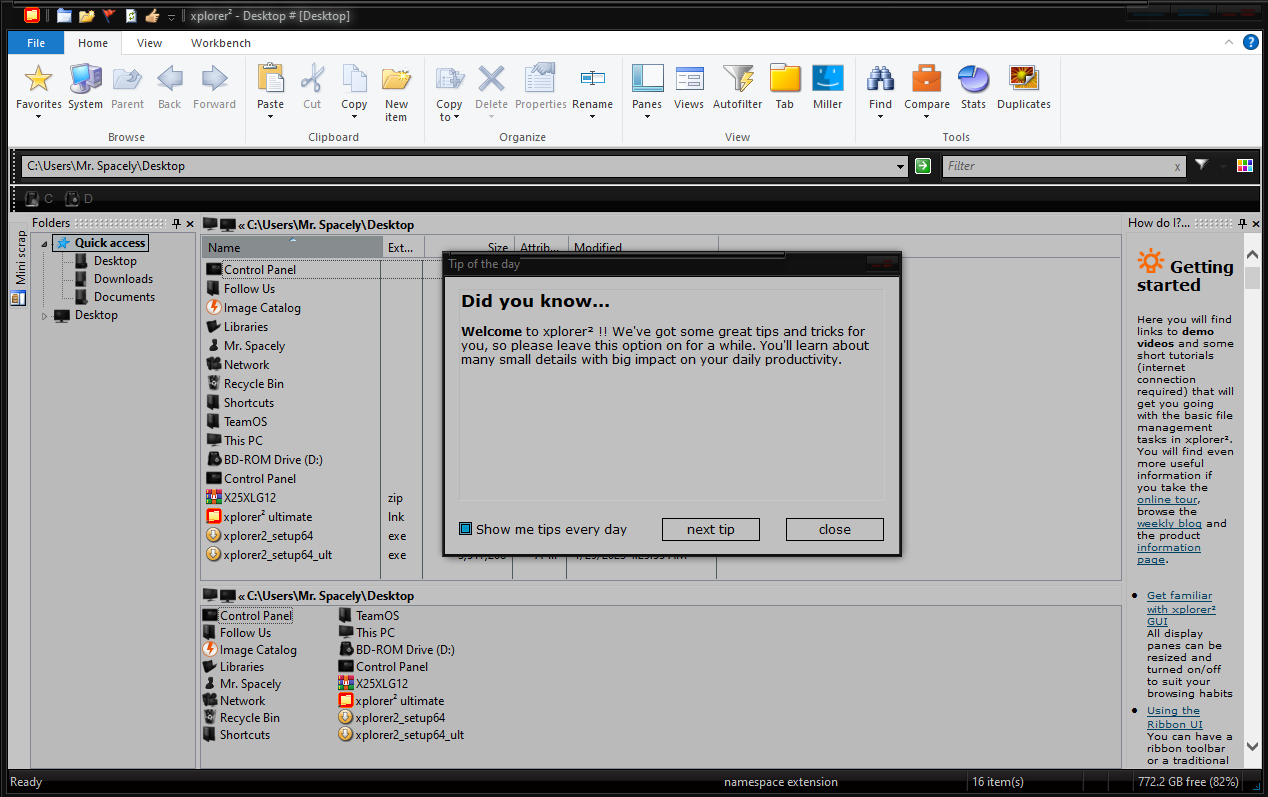Click the colored grid icon near Filter

(x=1245, y=166)
